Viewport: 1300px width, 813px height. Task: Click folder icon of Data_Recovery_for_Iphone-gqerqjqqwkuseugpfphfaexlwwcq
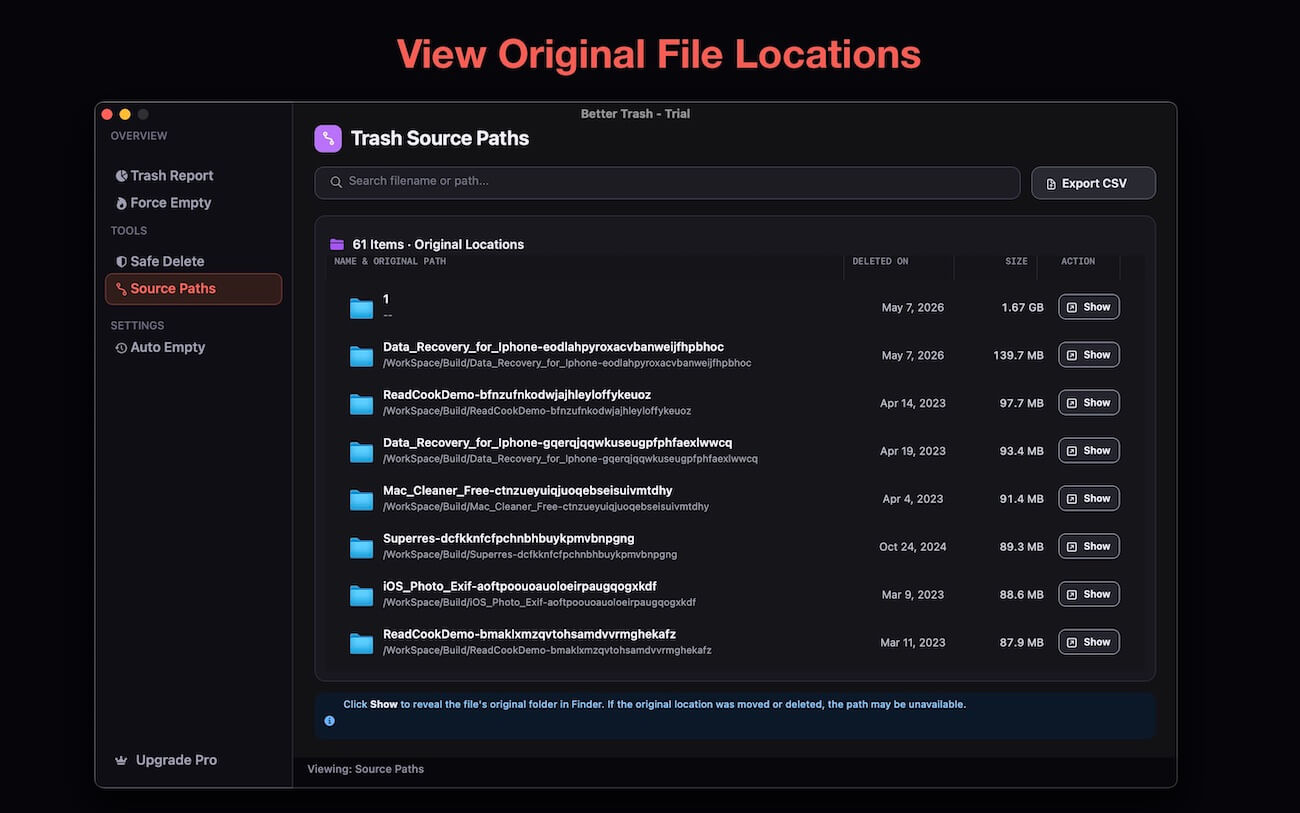point(361,451)
